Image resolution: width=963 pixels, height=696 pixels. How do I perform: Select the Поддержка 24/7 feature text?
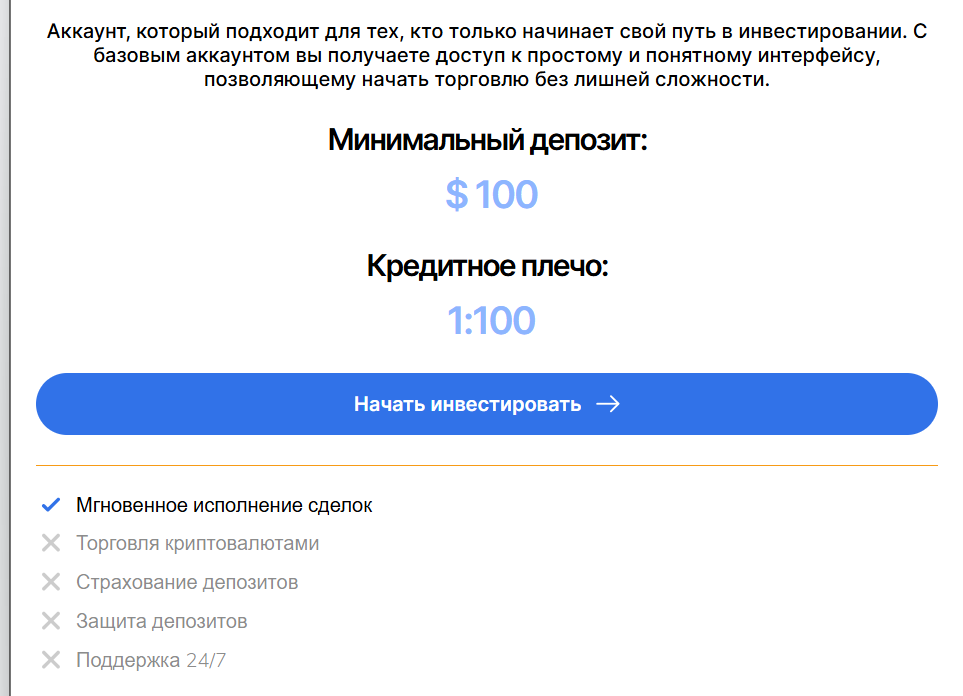coord(151,660)
